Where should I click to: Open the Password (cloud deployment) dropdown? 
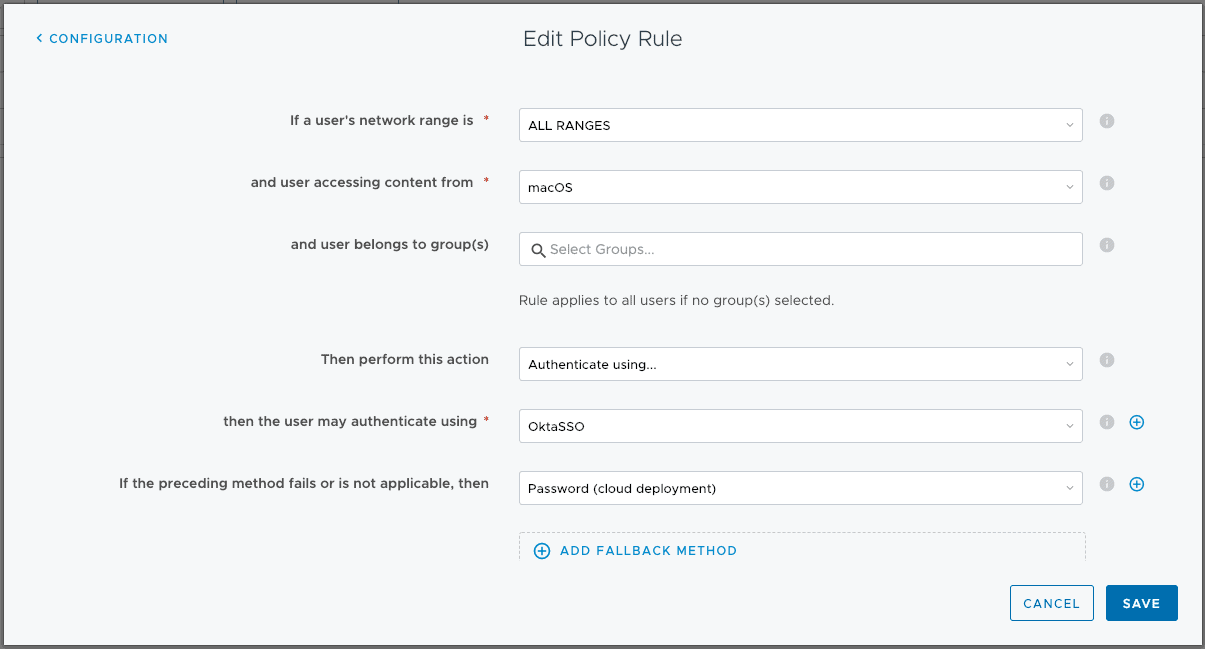click(x=801, y=488)
